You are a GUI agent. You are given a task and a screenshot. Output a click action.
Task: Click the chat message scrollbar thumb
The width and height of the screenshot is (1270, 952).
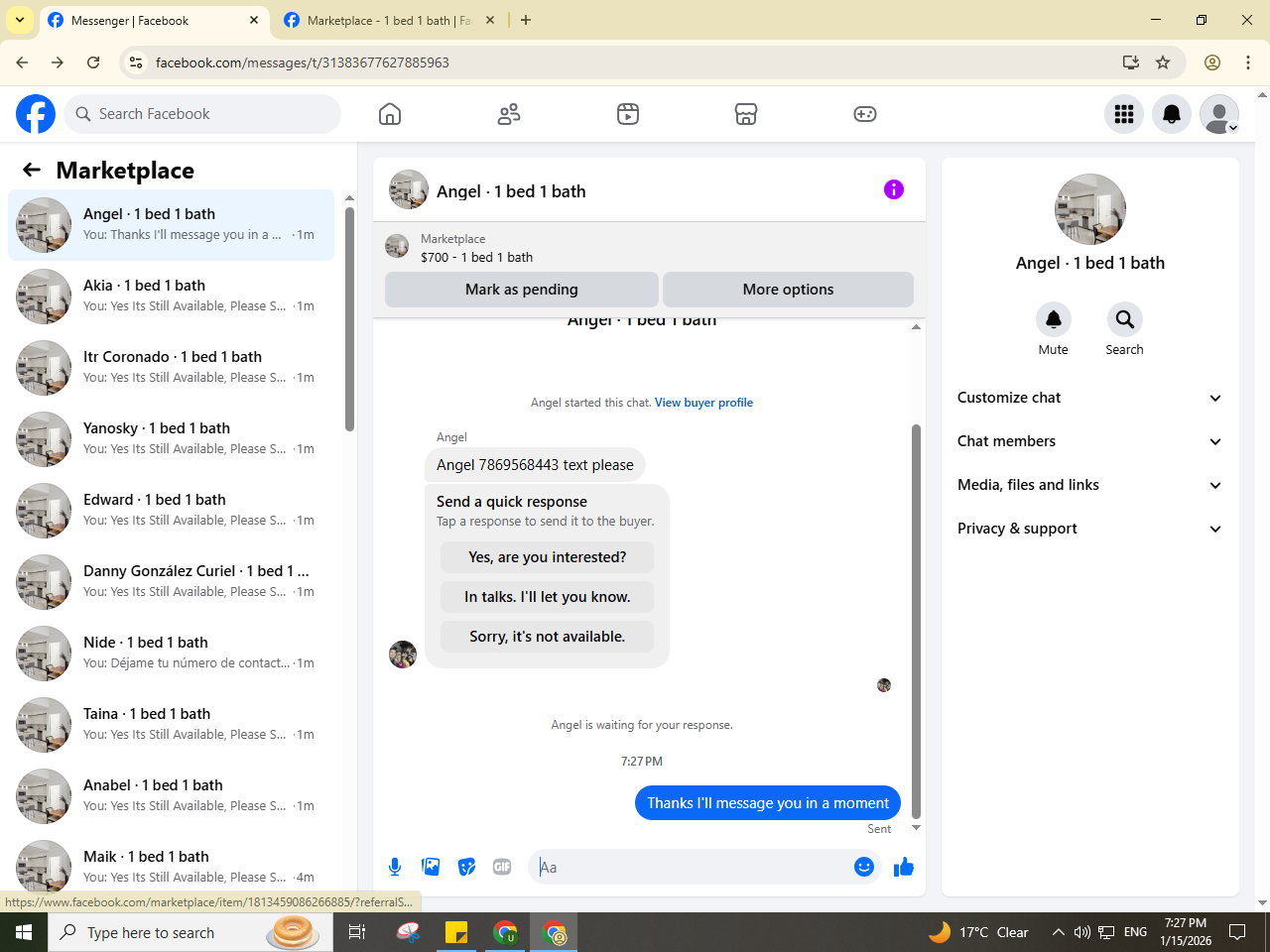[916, 621]
